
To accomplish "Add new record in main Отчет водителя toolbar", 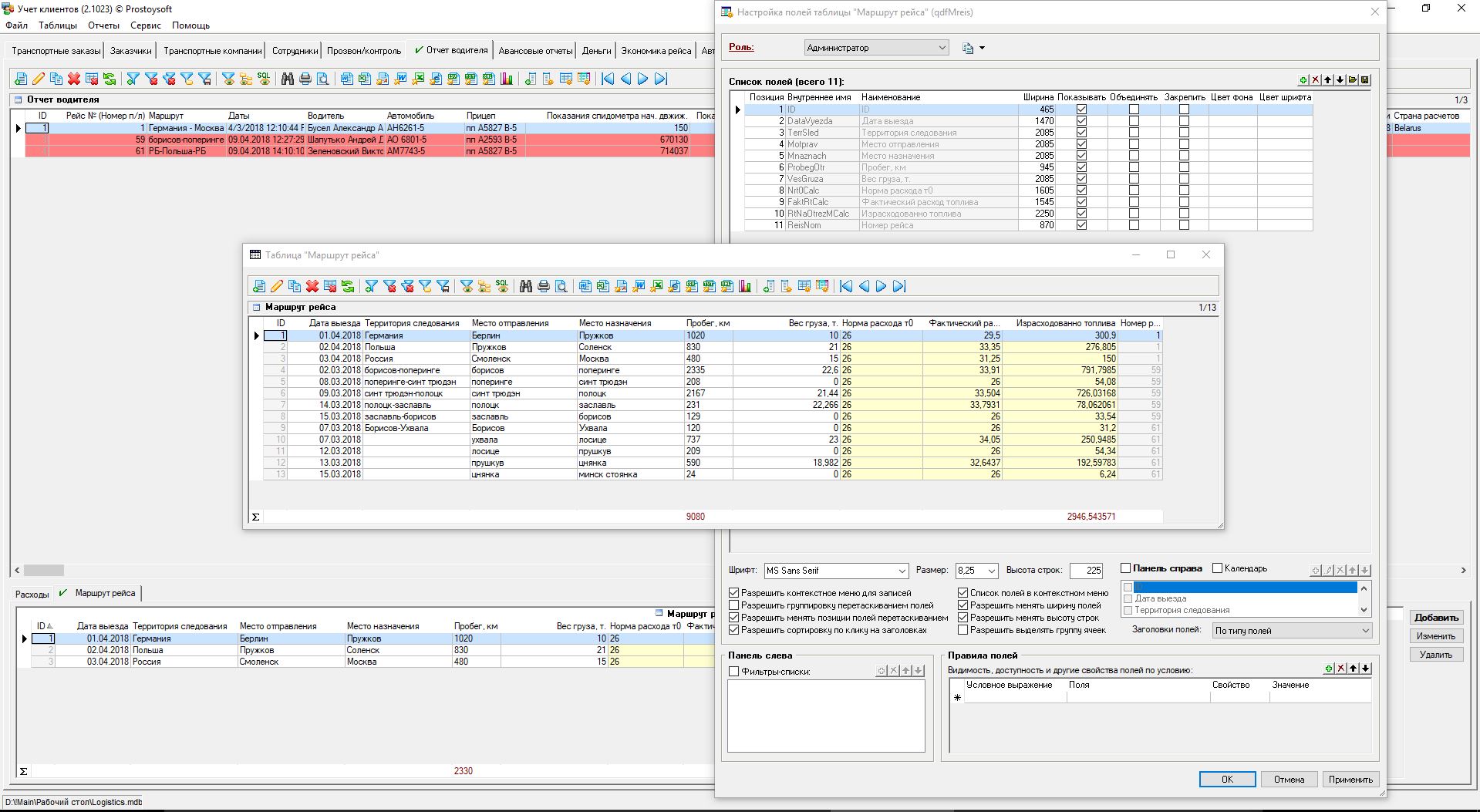I will pyautogui.click(x=21, y=79).
